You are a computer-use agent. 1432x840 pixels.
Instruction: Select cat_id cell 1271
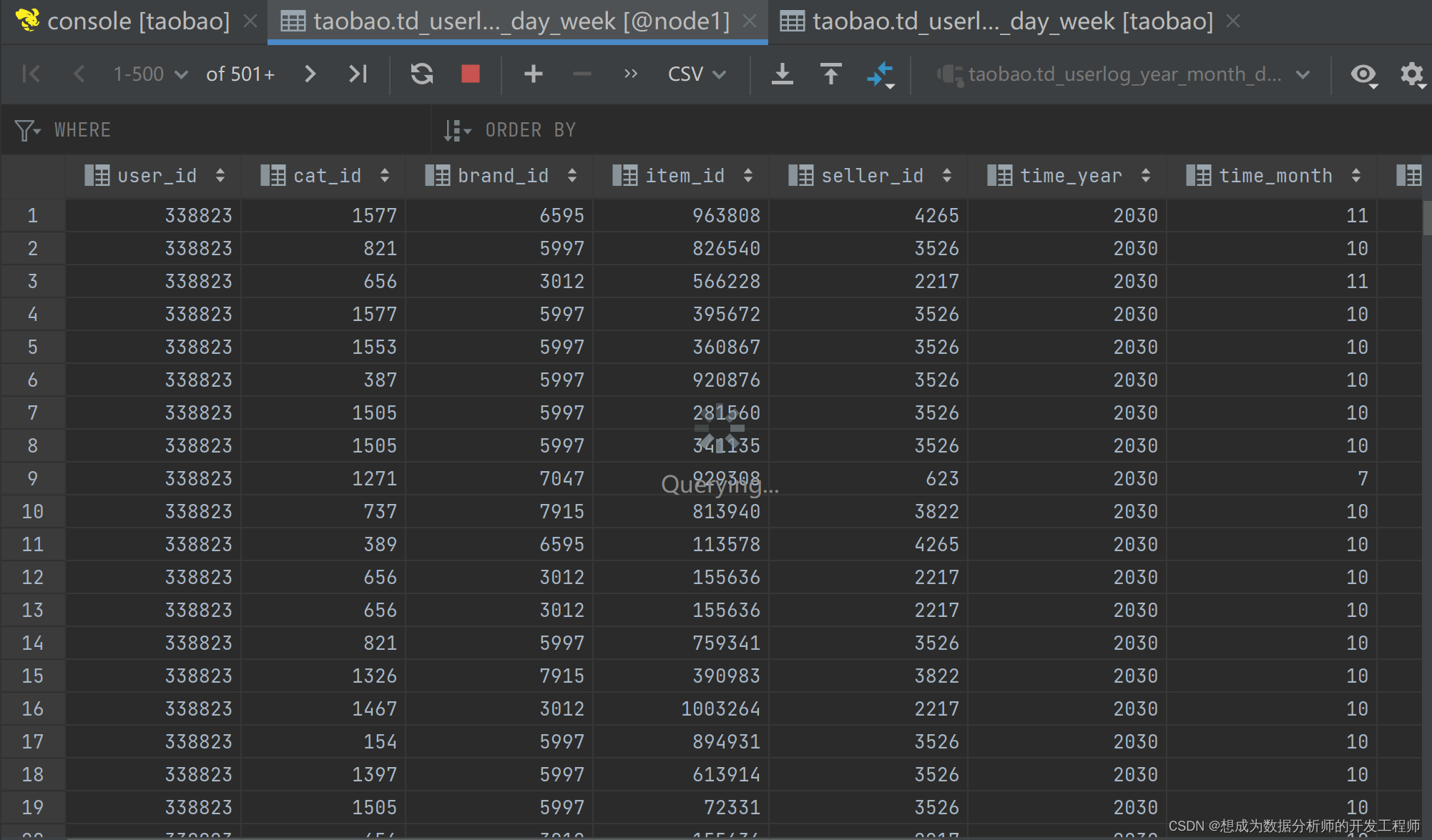point(324,478)
